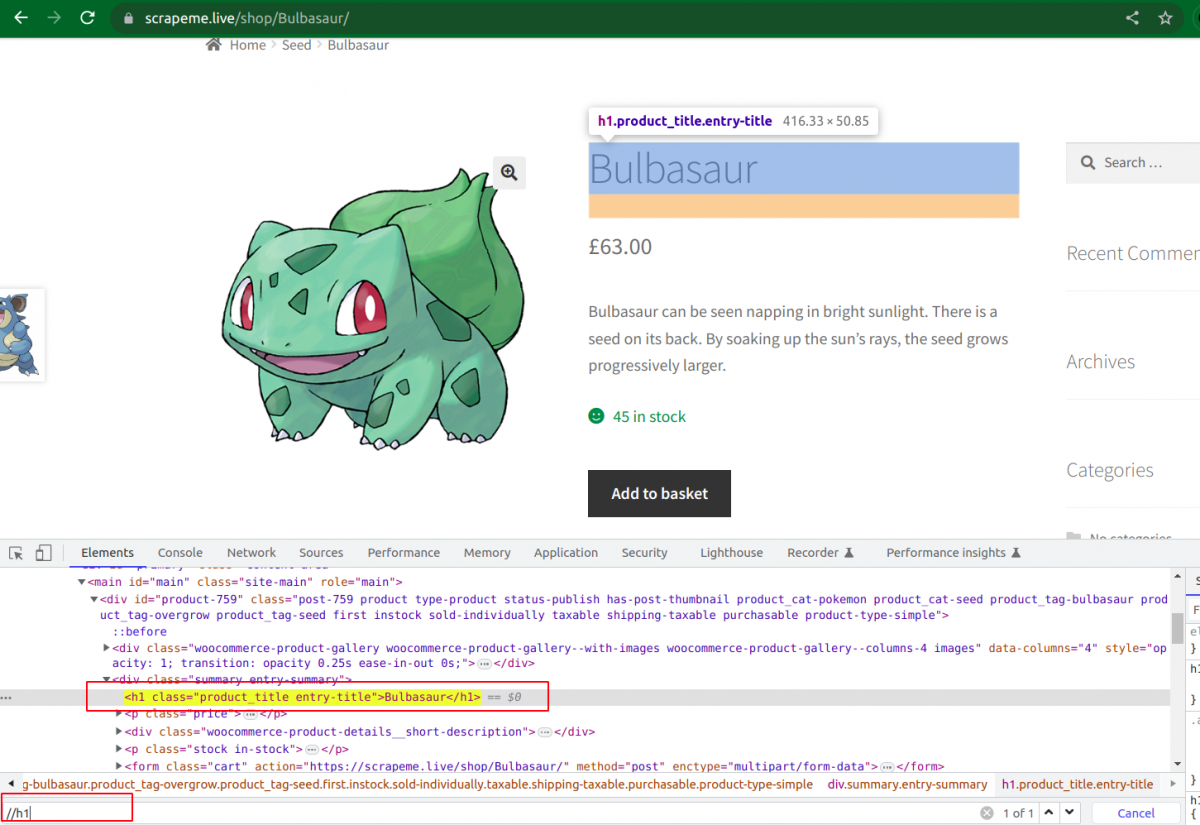Screen dimensions: 1200x825
Task: Expand the cart form element
Action: tap(119, 766)
